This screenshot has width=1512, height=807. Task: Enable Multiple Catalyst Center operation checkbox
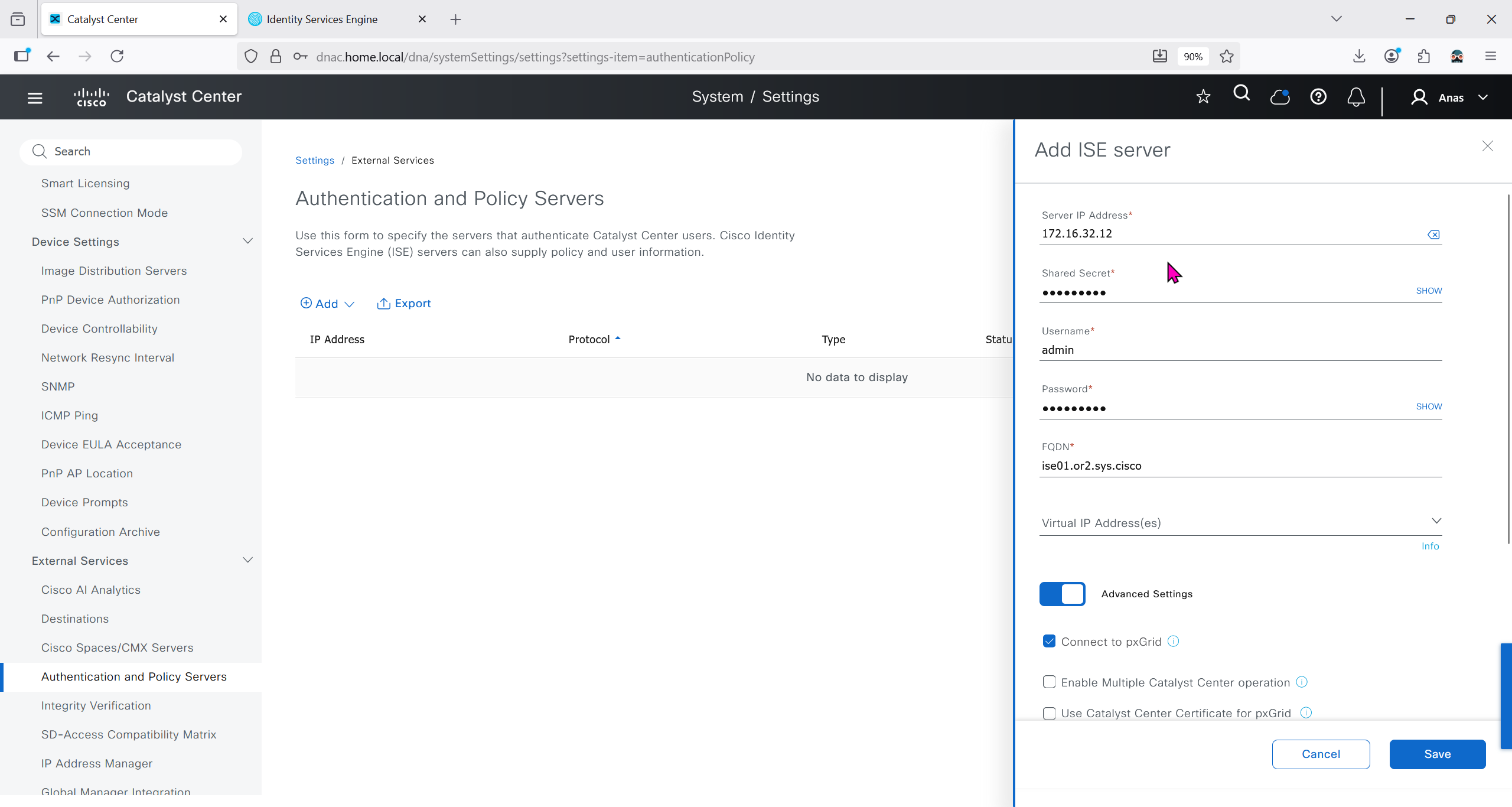pos(1049,682)
